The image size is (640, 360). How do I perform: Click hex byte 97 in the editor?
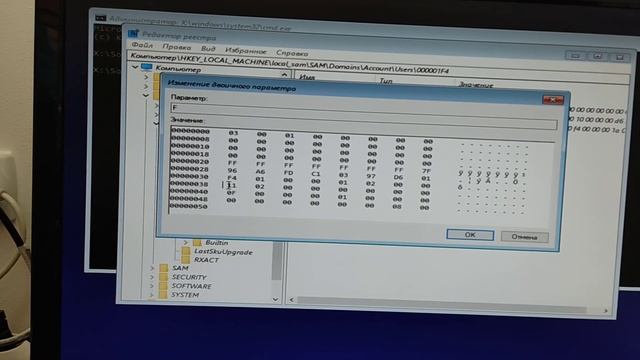(371, 176)
